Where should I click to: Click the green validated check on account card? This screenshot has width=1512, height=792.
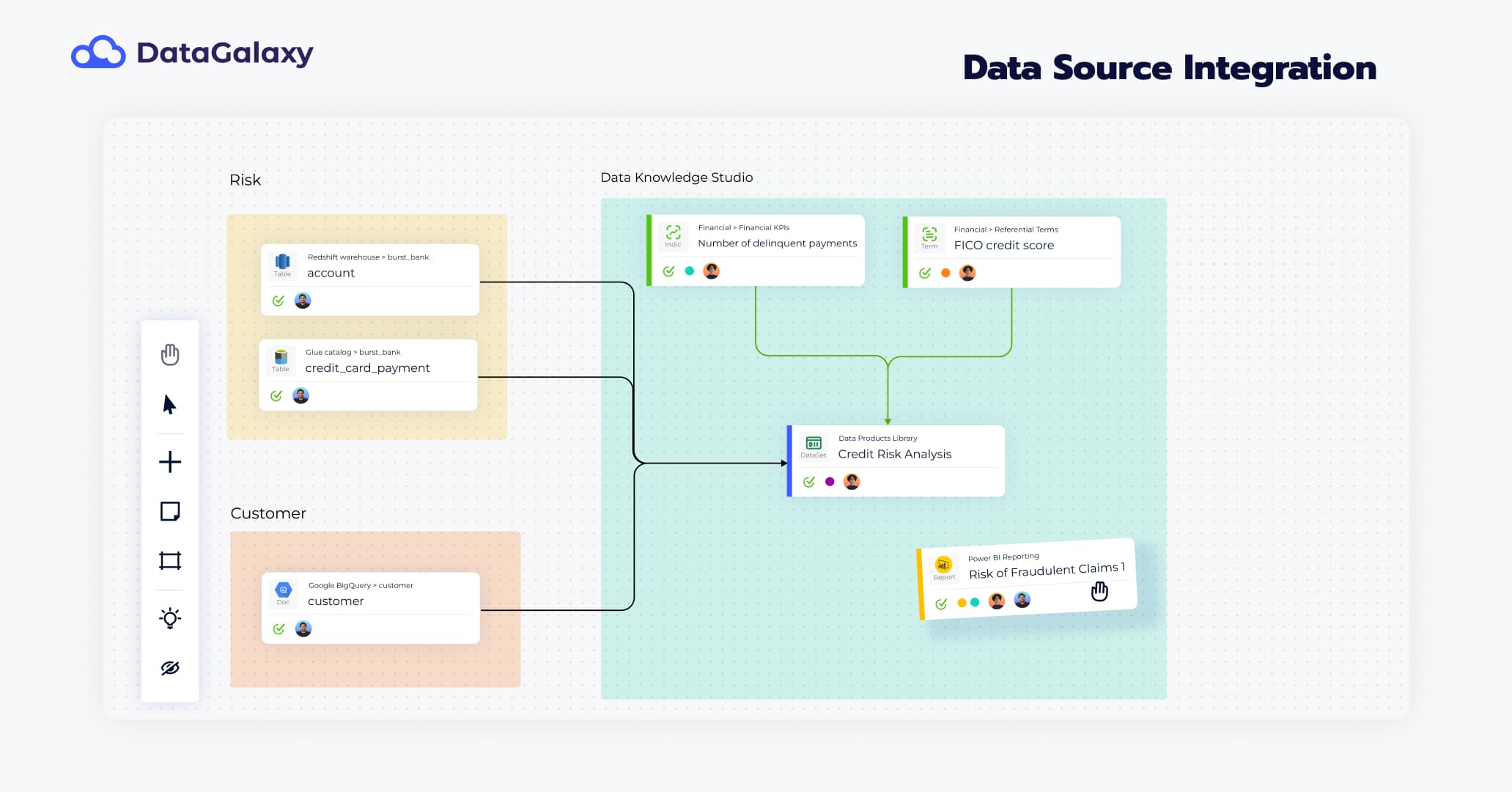pyautogui.click(x=278, y=301)
